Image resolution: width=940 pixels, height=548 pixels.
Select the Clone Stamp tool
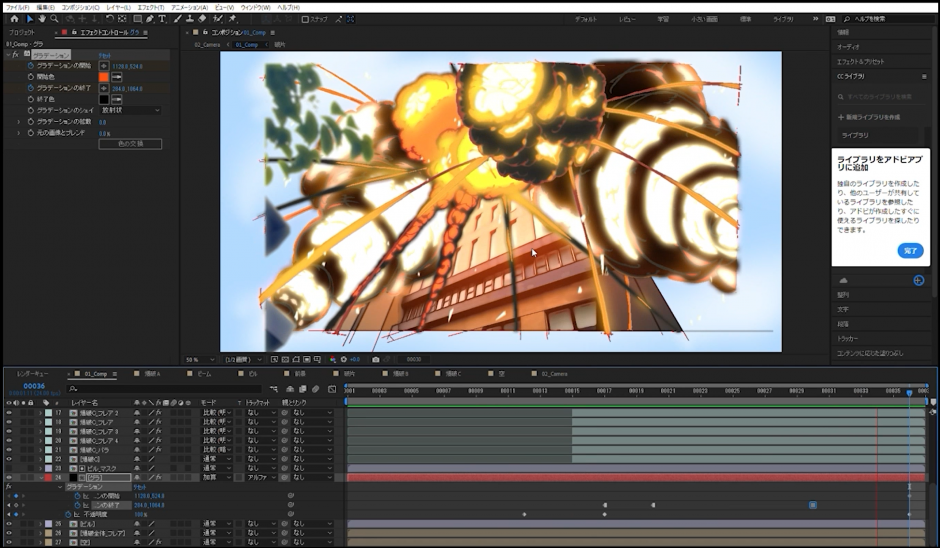click(x=189, y=19)
